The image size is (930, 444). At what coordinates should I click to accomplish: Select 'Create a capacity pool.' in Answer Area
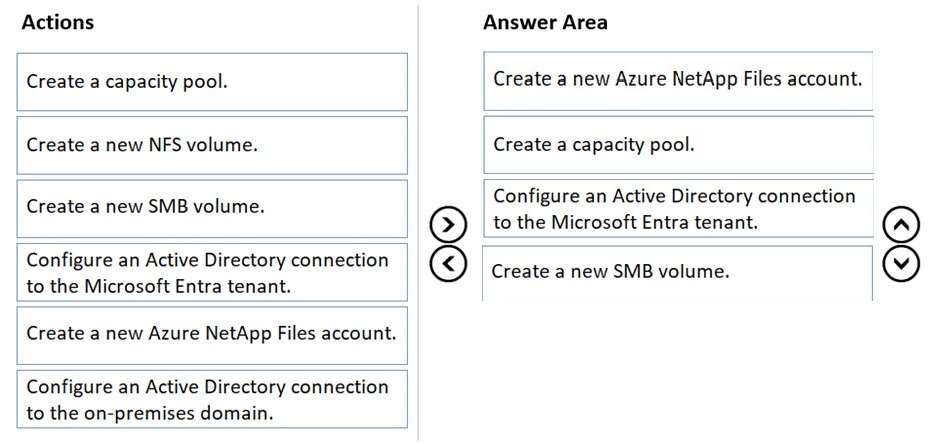coord(677,145)
